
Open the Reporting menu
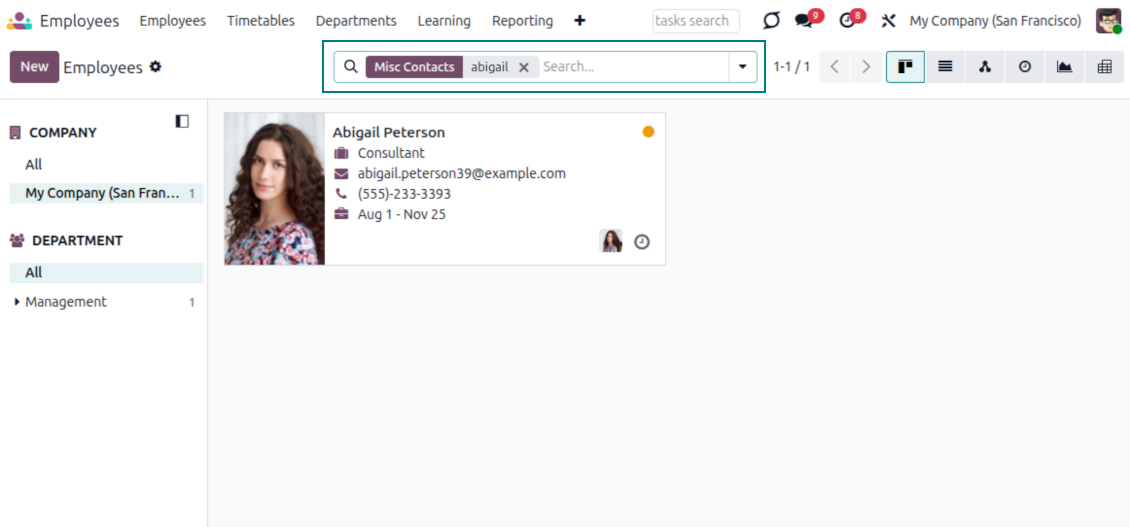pyautogui.click(x=522, y=21)
